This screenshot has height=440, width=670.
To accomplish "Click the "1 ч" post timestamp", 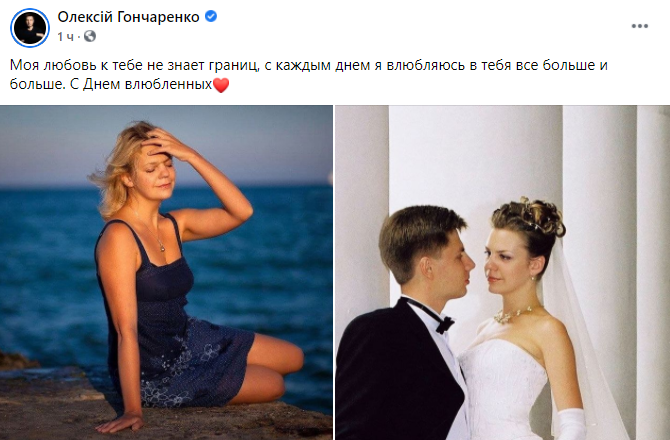I will click(x=65, y=37).
